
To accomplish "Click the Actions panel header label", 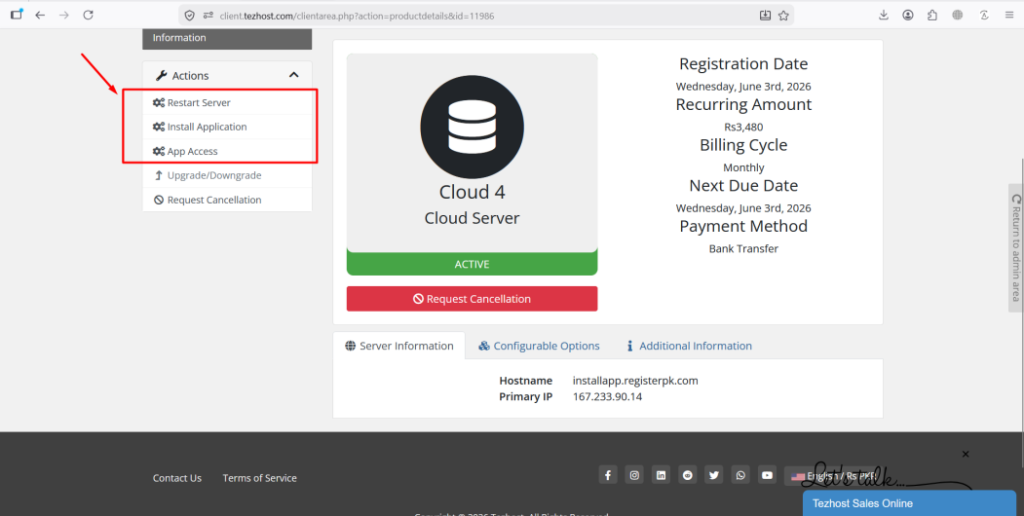I will (189, 76).
